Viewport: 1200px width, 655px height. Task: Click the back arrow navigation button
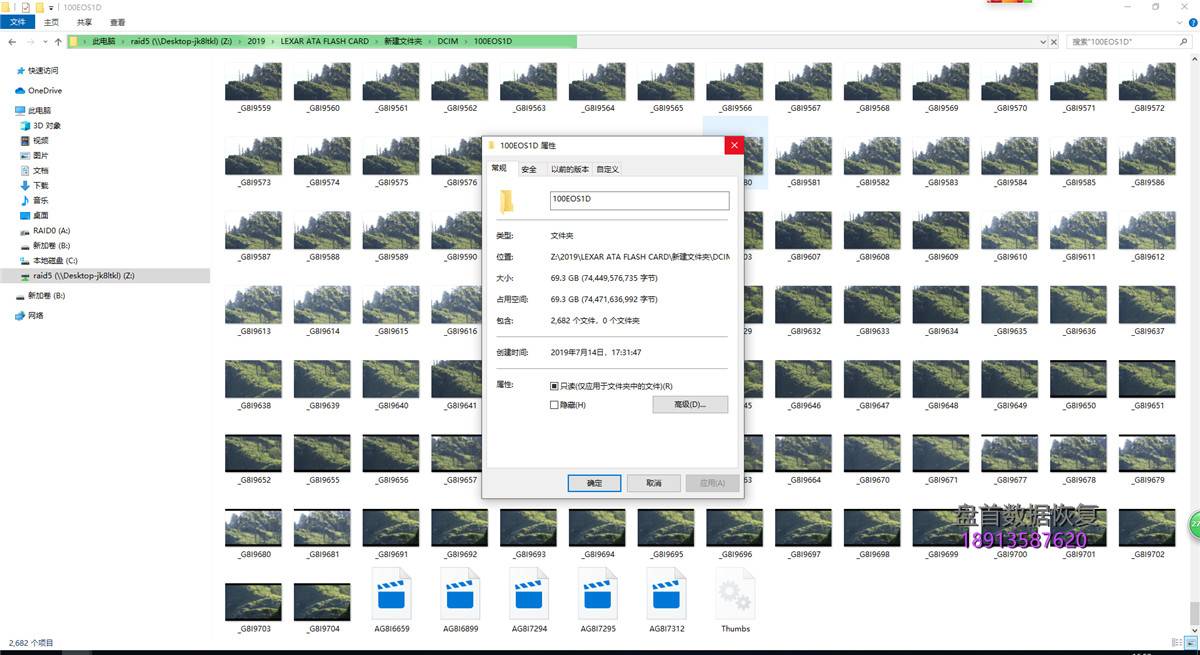(x=13, y=42)
